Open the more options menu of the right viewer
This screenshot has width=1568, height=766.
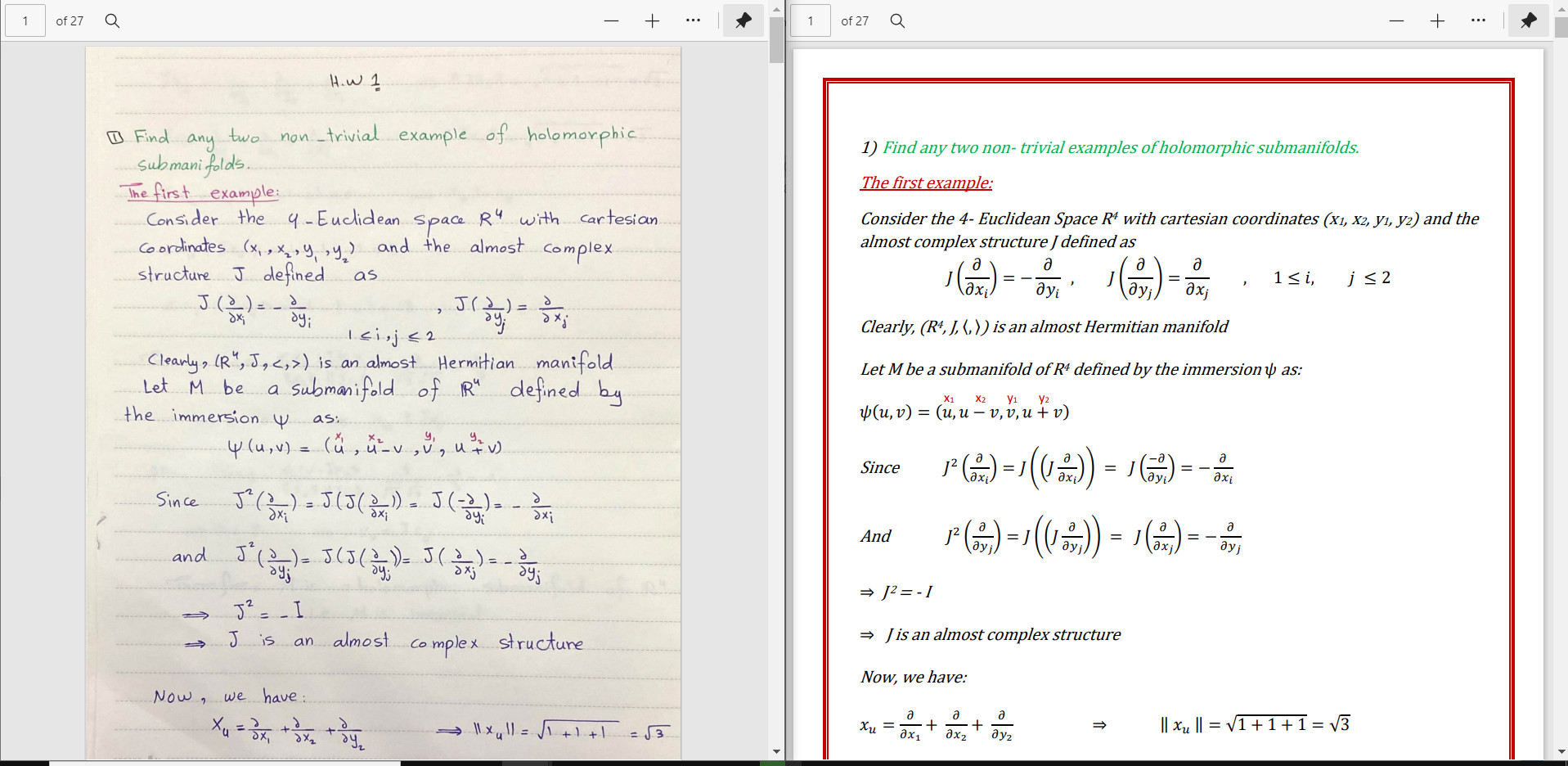[1478, 20]
